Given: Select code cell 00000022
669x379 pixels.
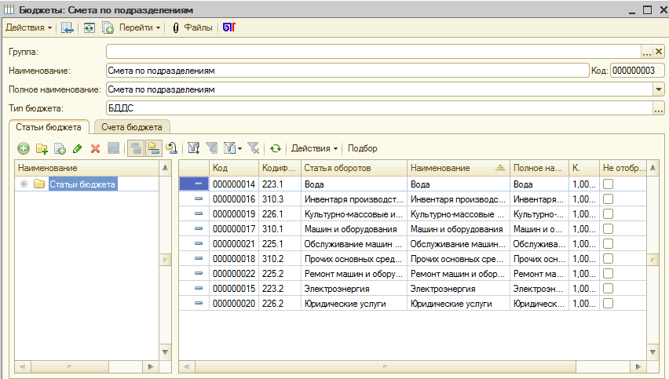Looking at the screenshot, I should (234, 274).
